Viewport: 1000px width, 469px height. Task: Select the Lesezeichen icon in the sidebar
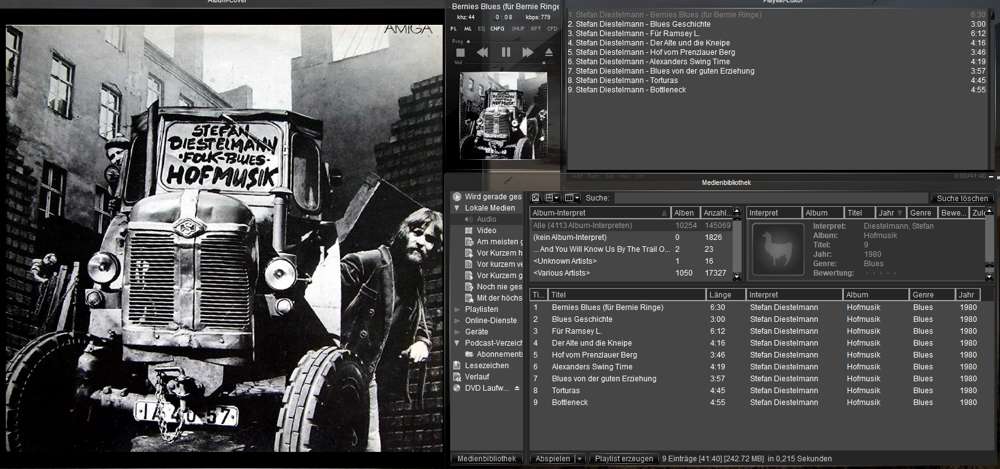pyautogui.click(x=457, y=365)
